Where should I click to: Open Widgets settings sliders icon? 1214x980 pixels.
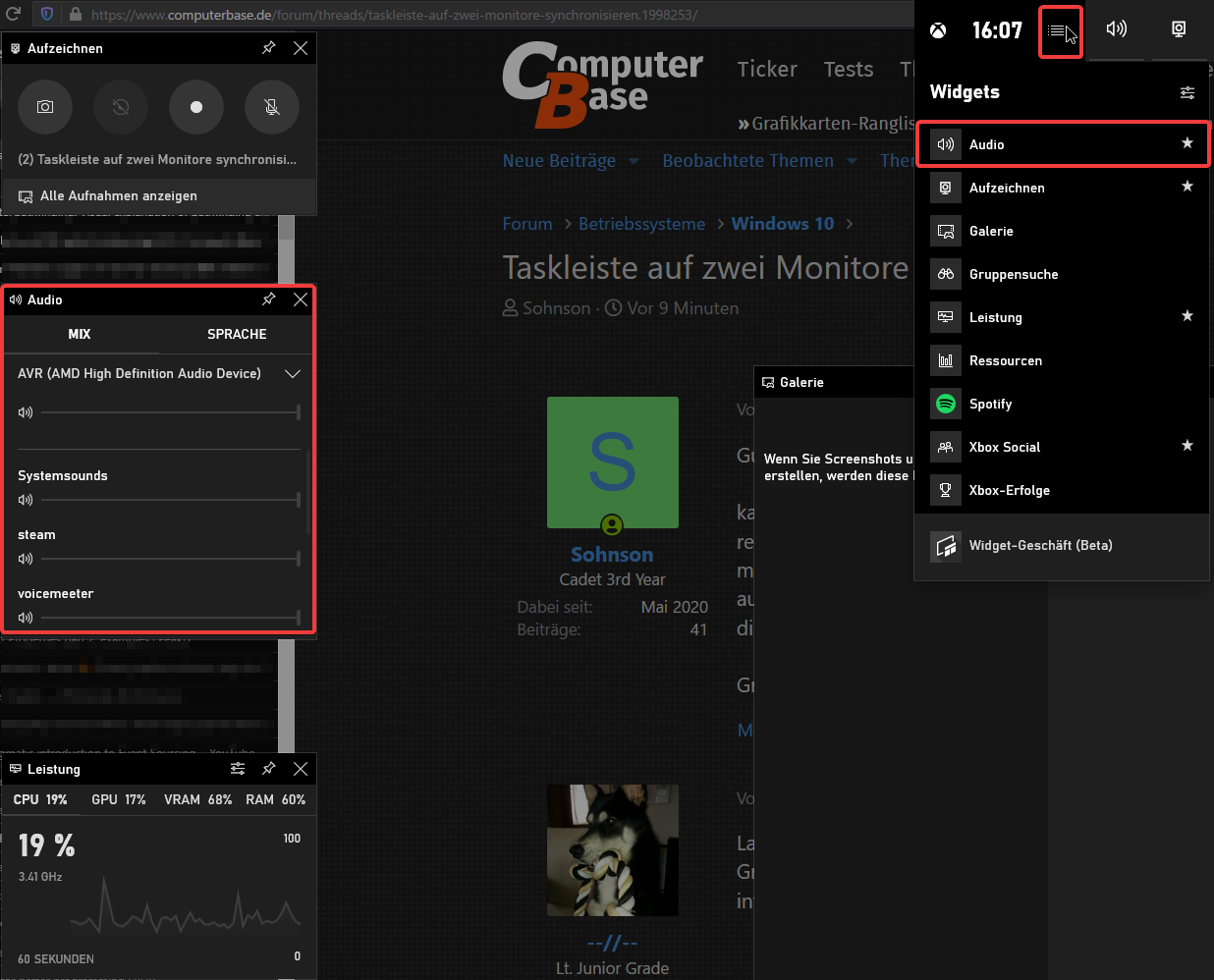point(1187,92)
